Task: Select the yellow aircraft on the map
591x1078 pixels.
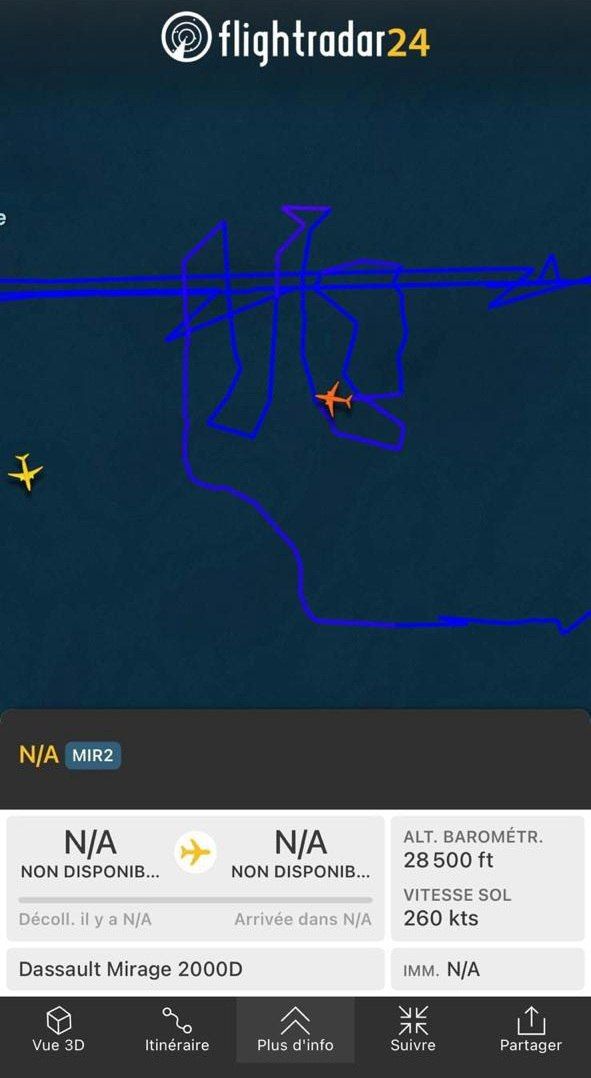Action: 25,472
